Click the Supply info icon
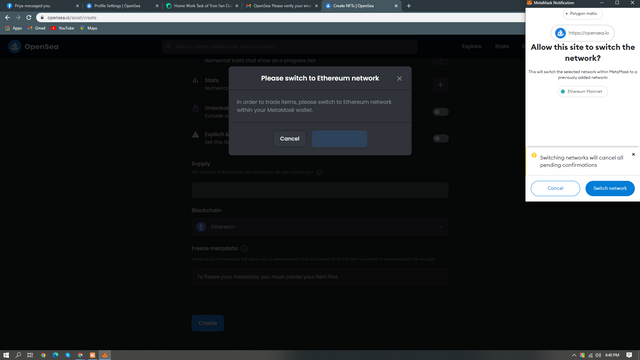640x360 pixels. tap(319, 172)
